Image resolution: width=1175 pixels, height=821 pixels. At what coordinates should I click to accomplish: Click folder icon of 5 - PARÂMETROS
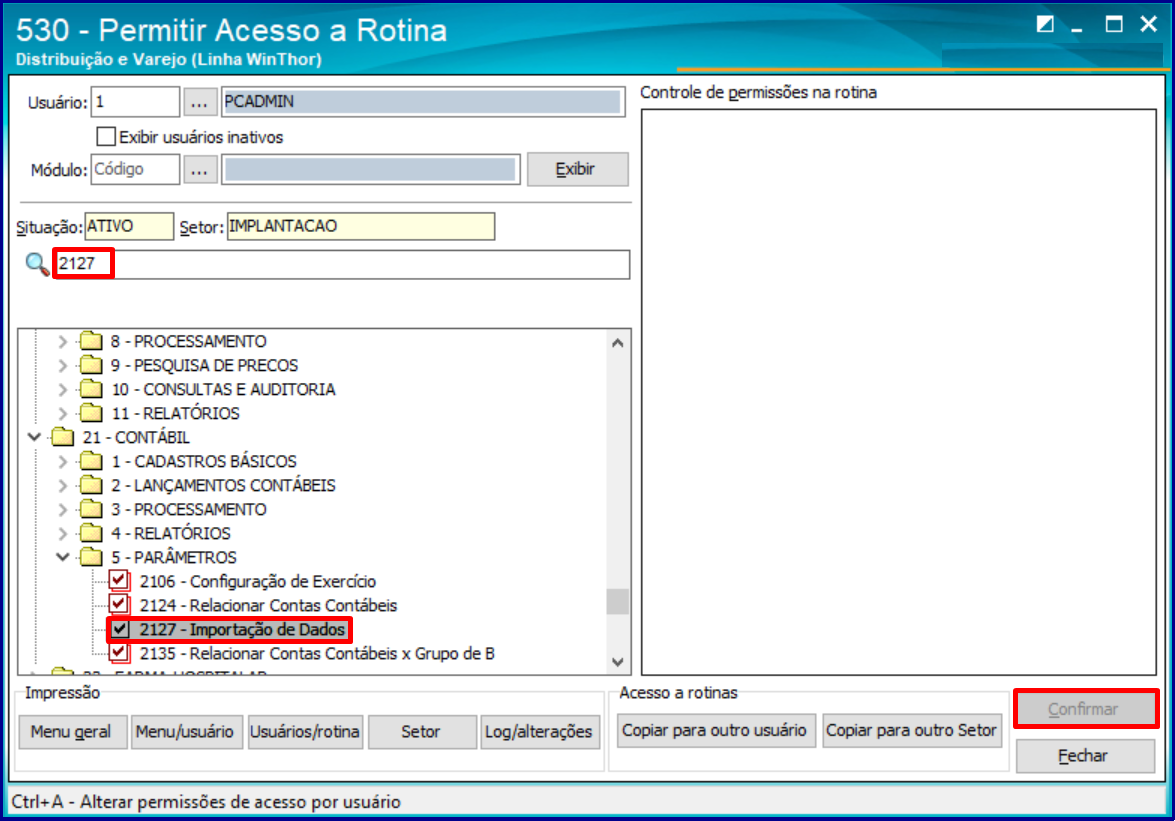click(91, 557)
